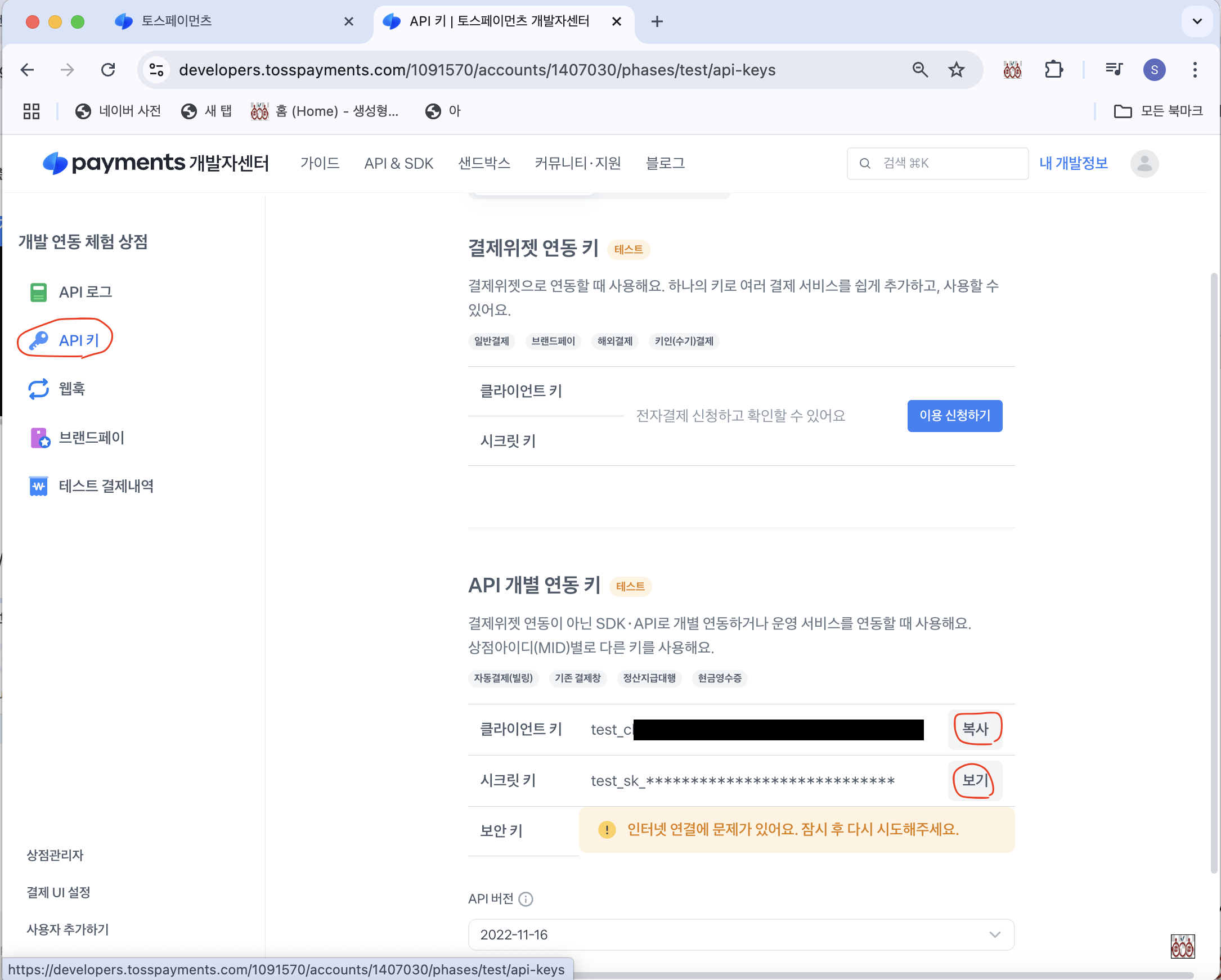Click the 보안 키 row label
Viewport: 1221px width, 980px height.
501,830
